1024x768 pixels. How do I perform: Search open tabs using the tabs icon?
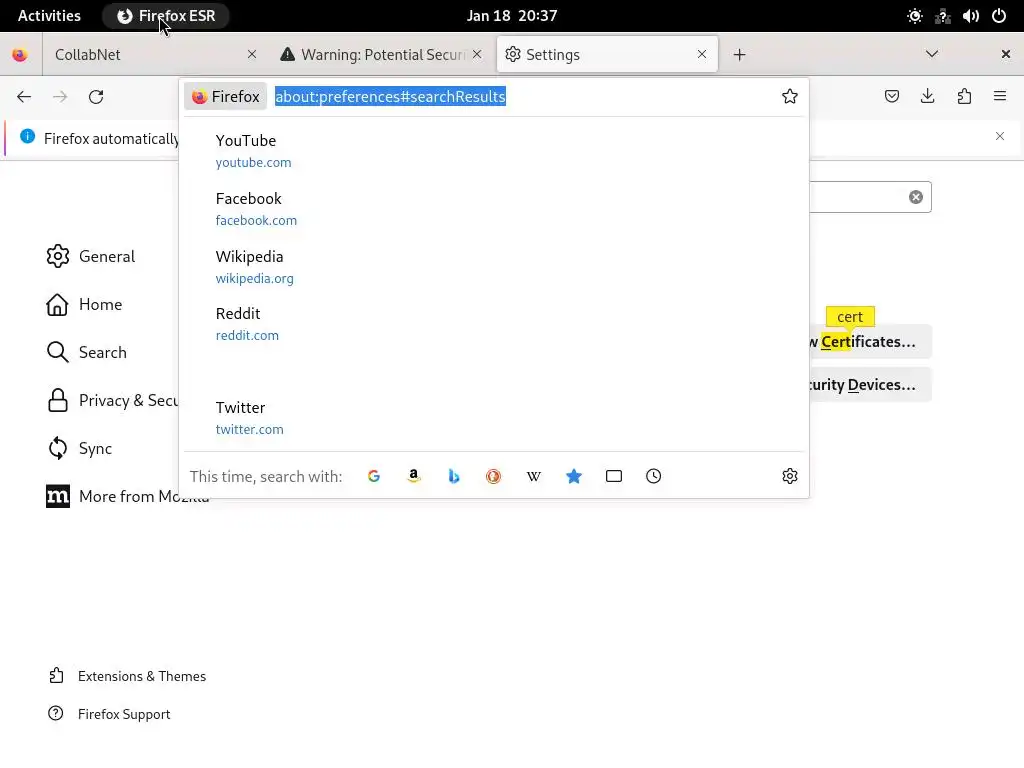(614, 476)
